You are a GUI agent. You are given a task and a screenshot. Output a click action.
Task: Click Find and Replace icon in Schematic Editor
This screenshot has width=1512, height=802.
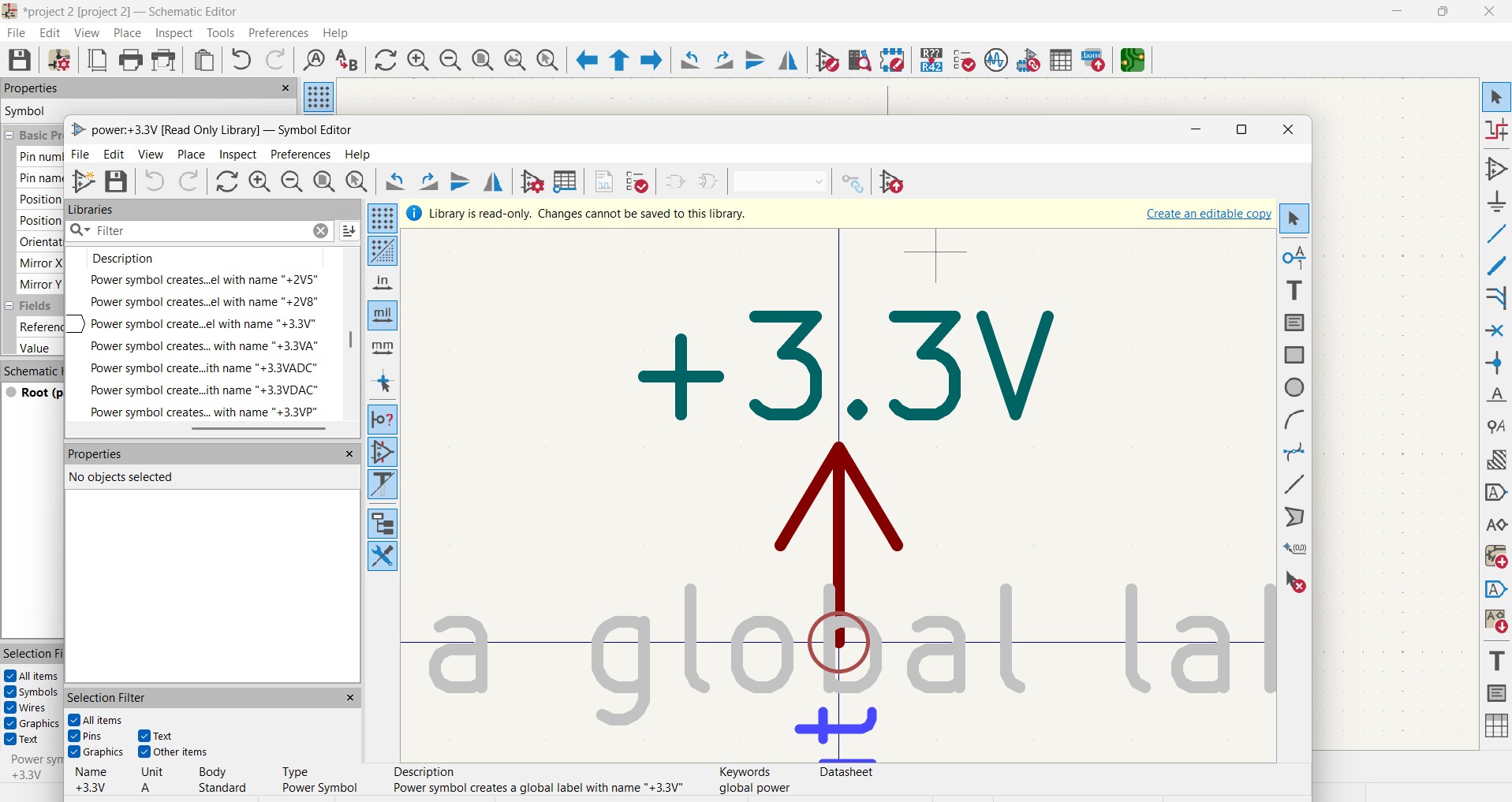[x=347, y=60]
